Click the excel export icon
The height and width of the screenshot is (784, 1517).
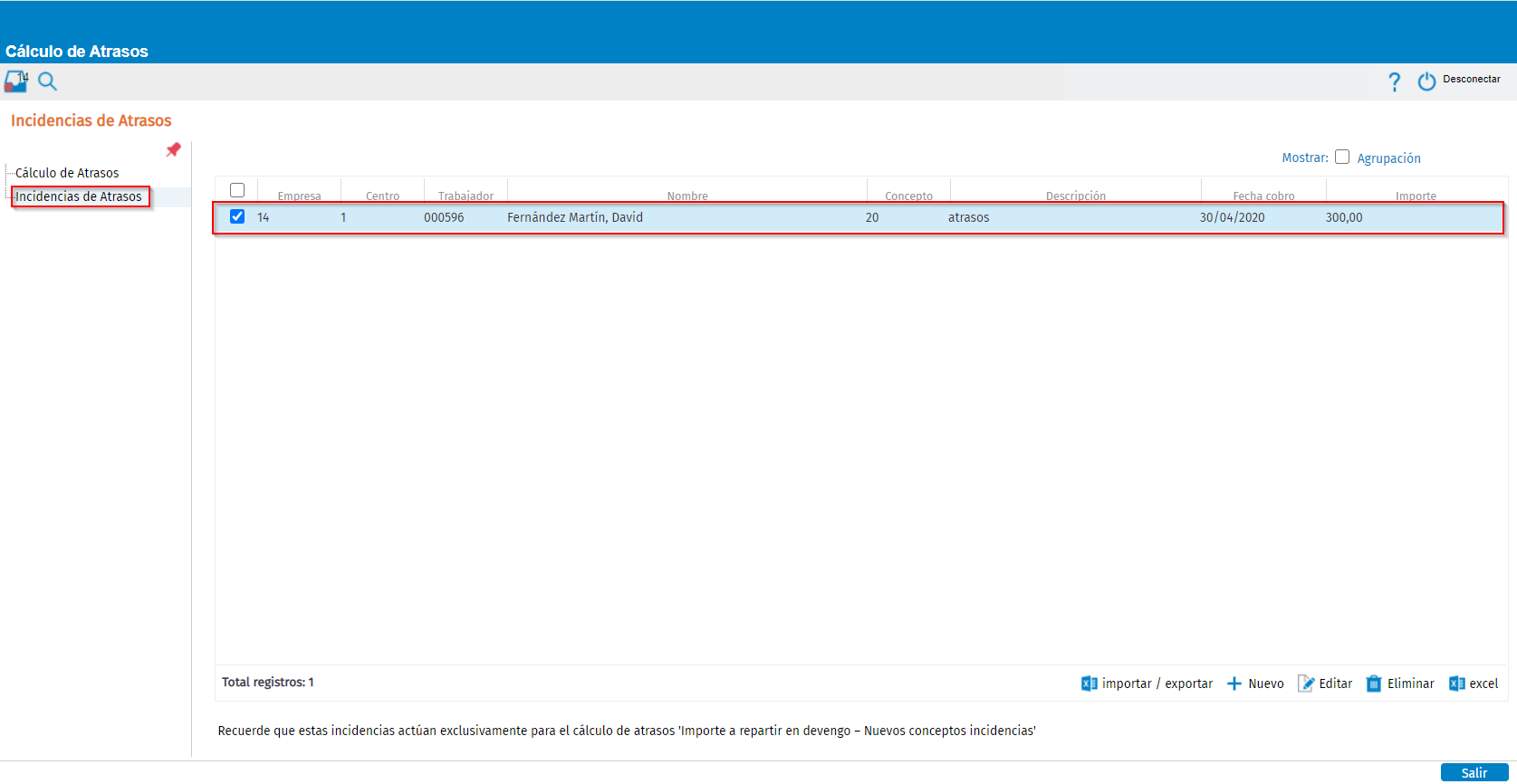pos(1457,684)
